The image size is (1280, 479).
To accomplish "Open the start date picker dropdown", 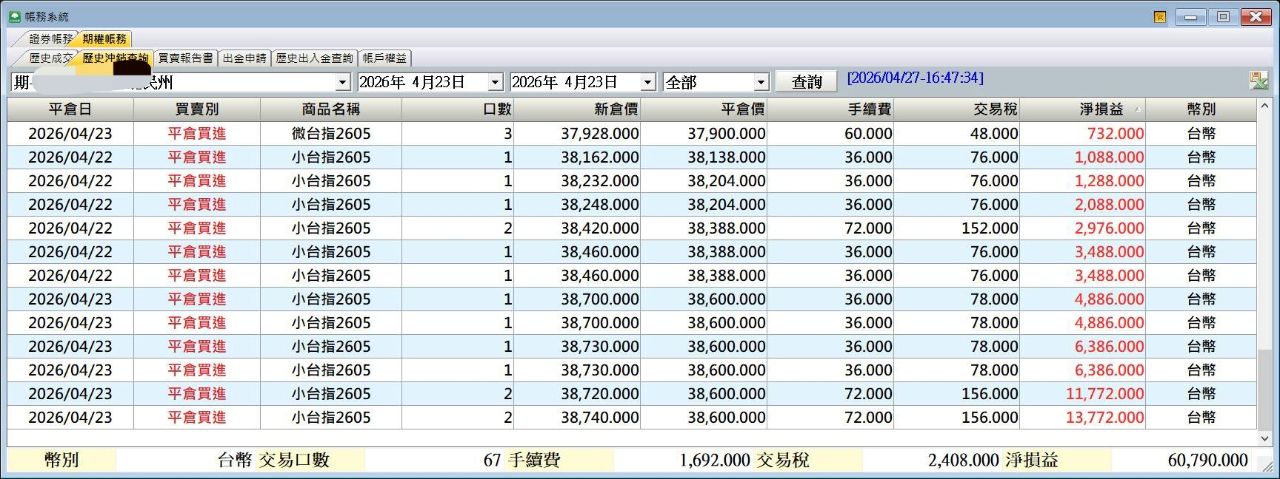I will click(x=495, y=82).
